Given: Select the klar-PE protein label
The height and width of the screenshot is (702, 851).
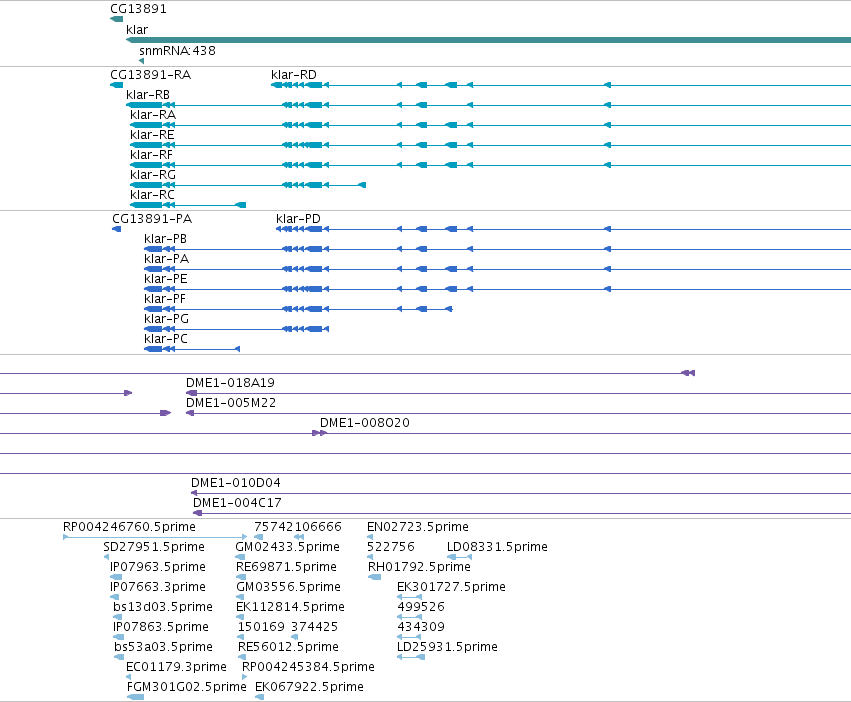Looking at the screenshot, I should click(x=166, y=279).
